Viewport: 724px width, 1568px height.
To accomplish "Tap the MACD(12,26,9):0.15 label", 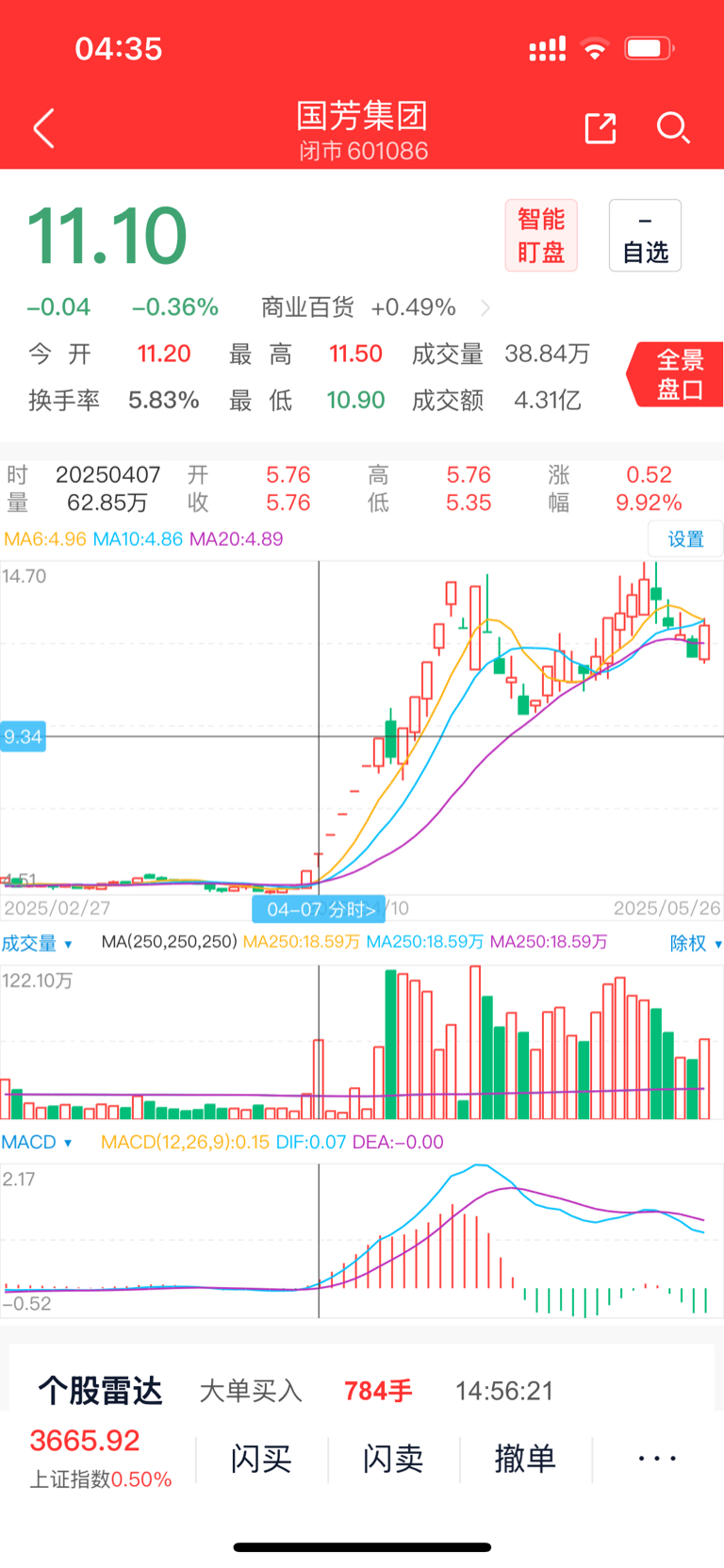I will click(185, 1142).
